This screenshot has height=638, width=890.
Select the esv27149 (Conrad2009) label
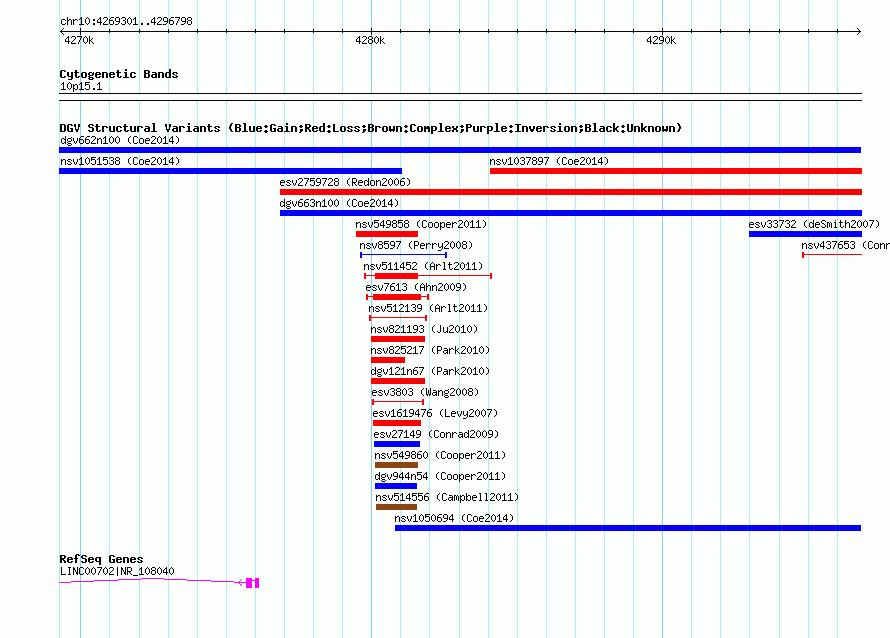pos(436,434)
